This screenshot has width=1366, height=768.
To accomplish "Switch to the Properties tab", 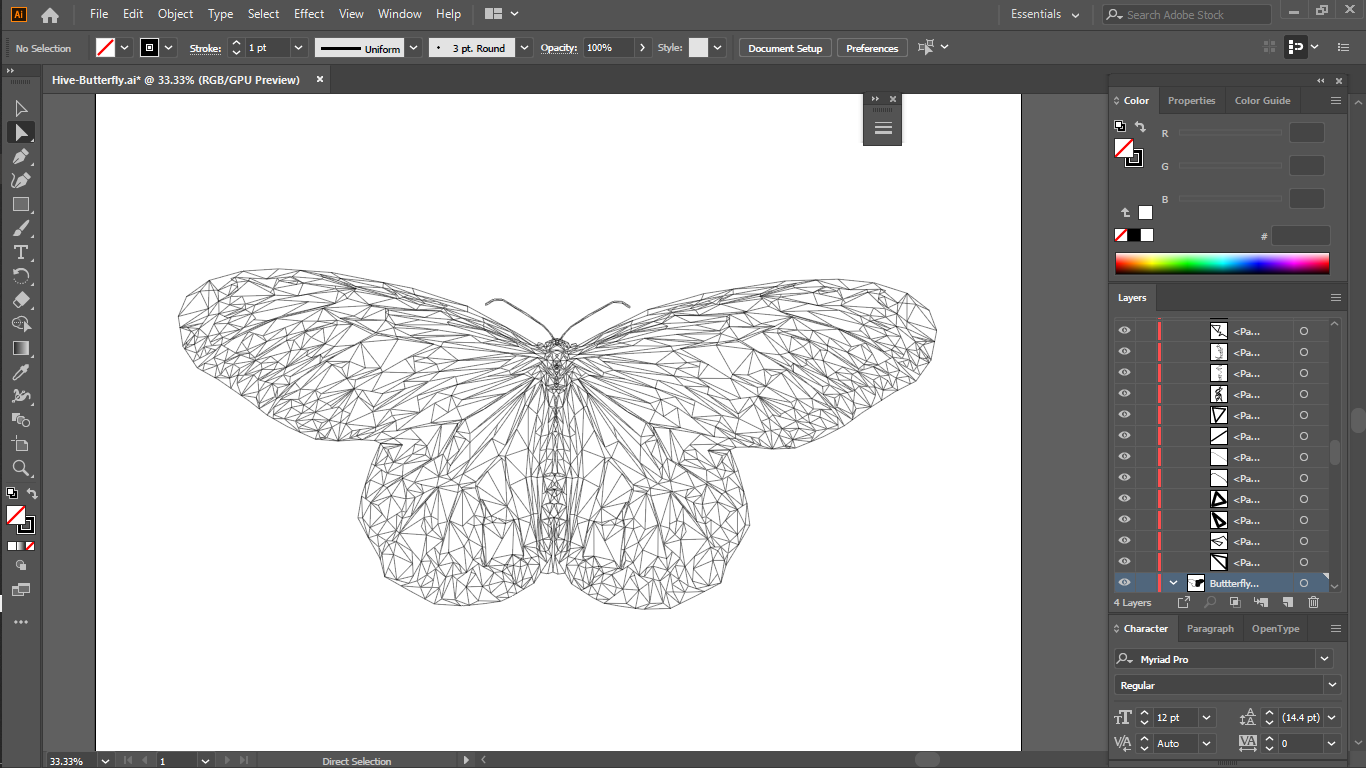I will coord(1191,100).
